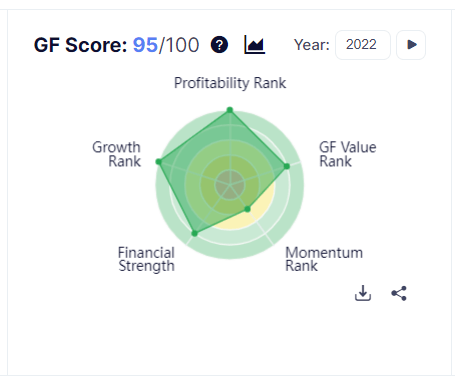Click the Growth Rank data point
This screenshot has width=455, height=382.
(x=159, y=162)
